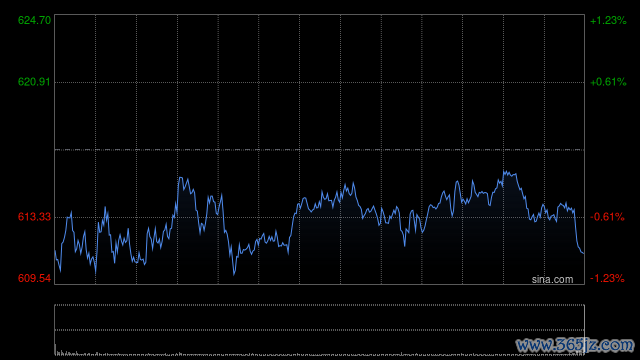Click the lowest dip of the blue price line
Screen dimensions: 640x360
[x=234, y=274]
